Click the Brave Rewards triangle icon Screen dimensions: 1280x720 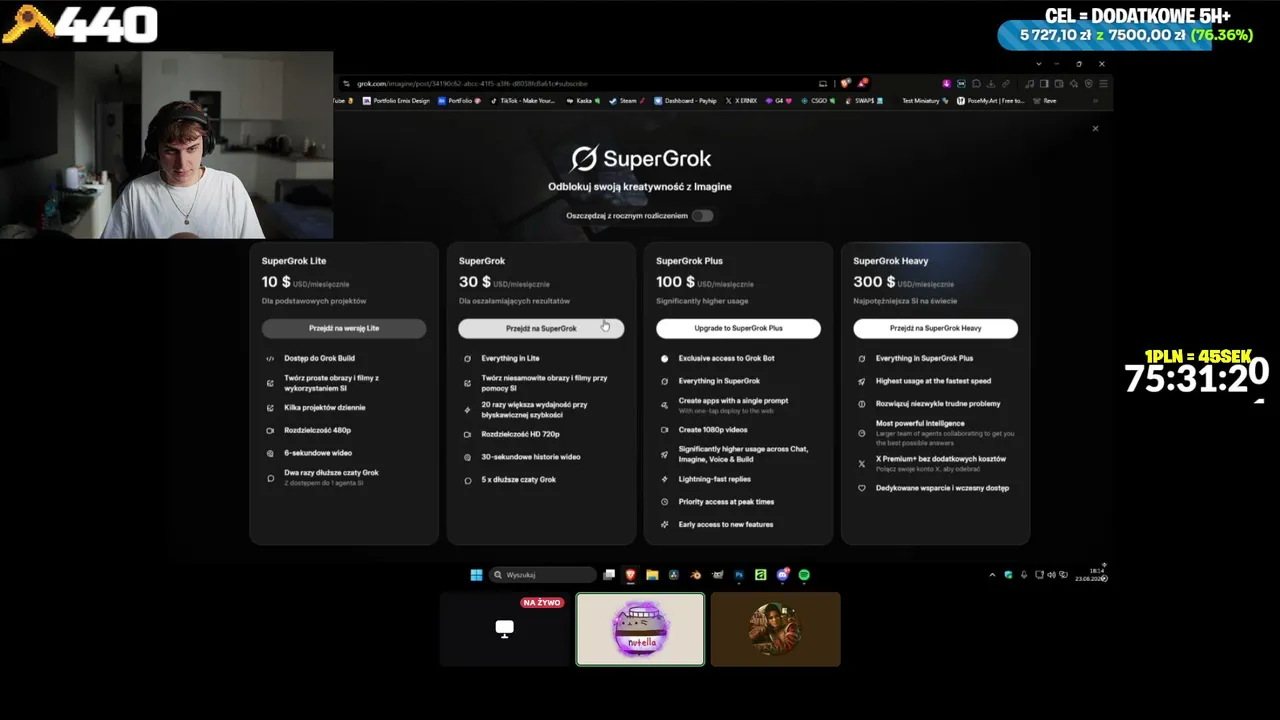tap(862, 84)
